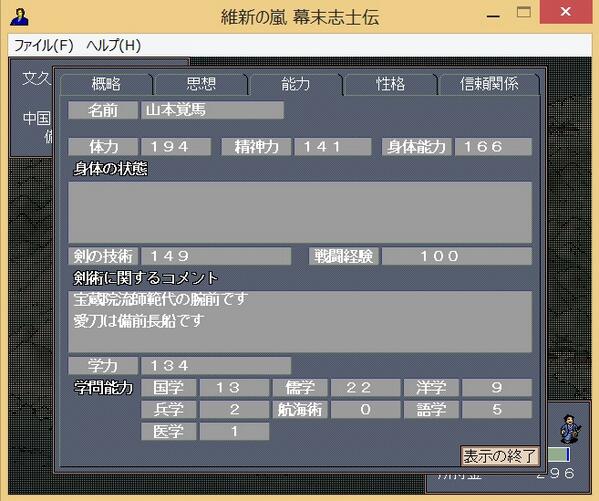Click the 戦闘経験 label

click(x=344, y=256)
